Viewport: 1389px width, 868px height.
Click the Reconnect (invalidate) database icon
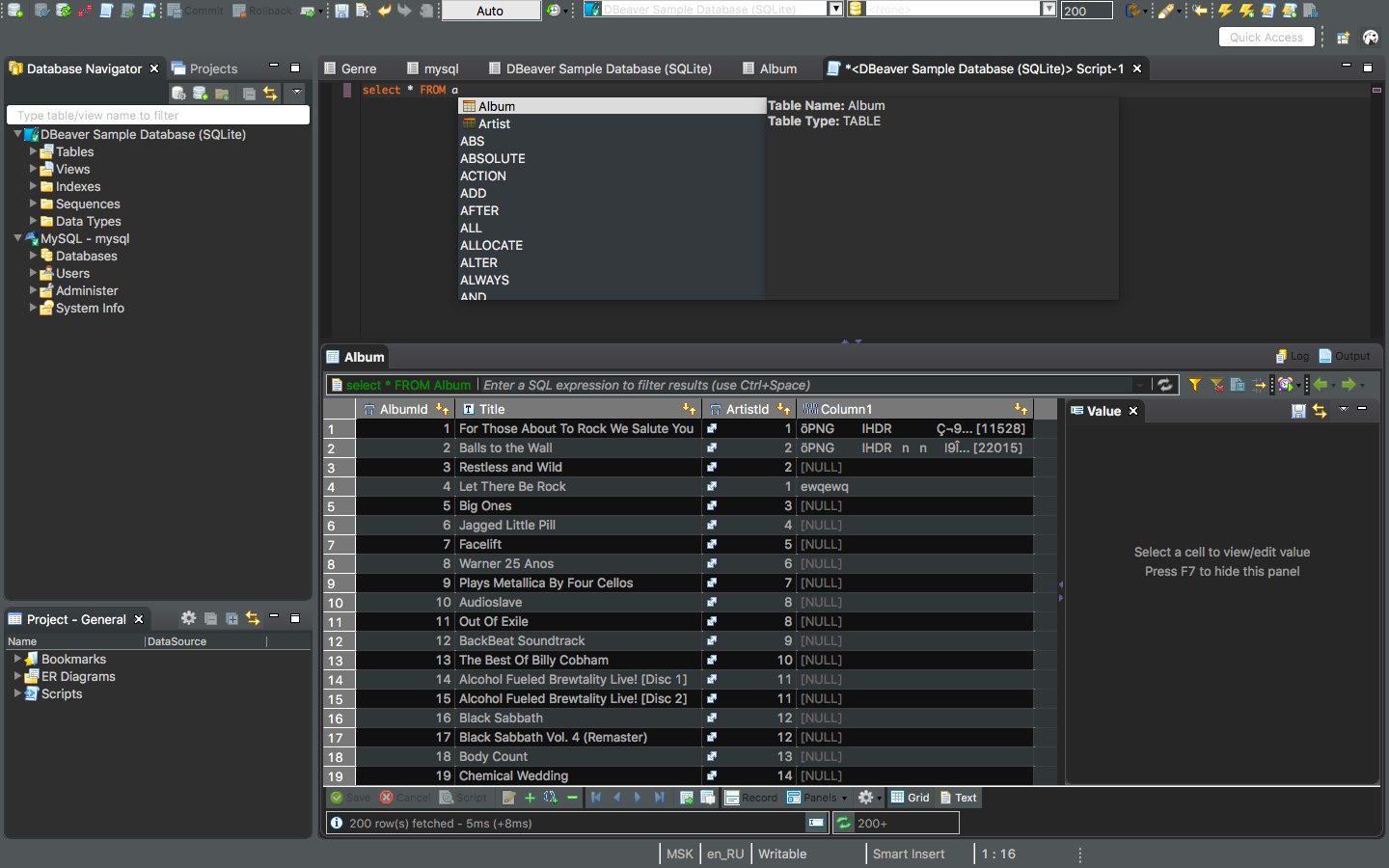point(64,11)
